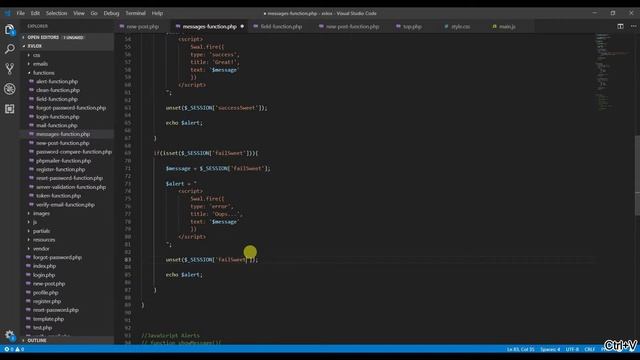
Task: Expand the css folder
Action: pos(67,55)
